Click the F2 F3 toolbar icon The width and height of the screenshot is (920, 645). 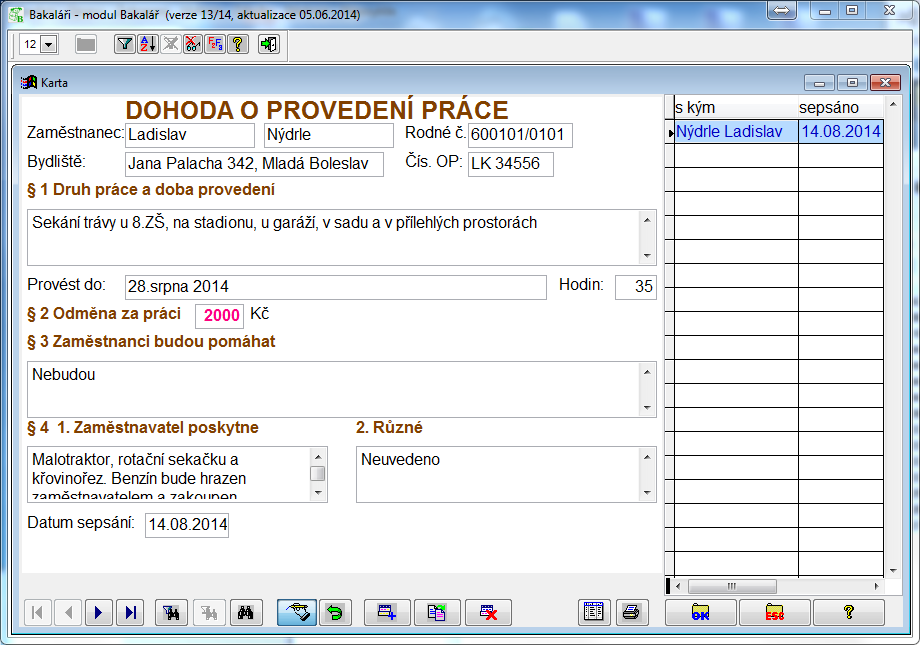click(x=215, y=44)
